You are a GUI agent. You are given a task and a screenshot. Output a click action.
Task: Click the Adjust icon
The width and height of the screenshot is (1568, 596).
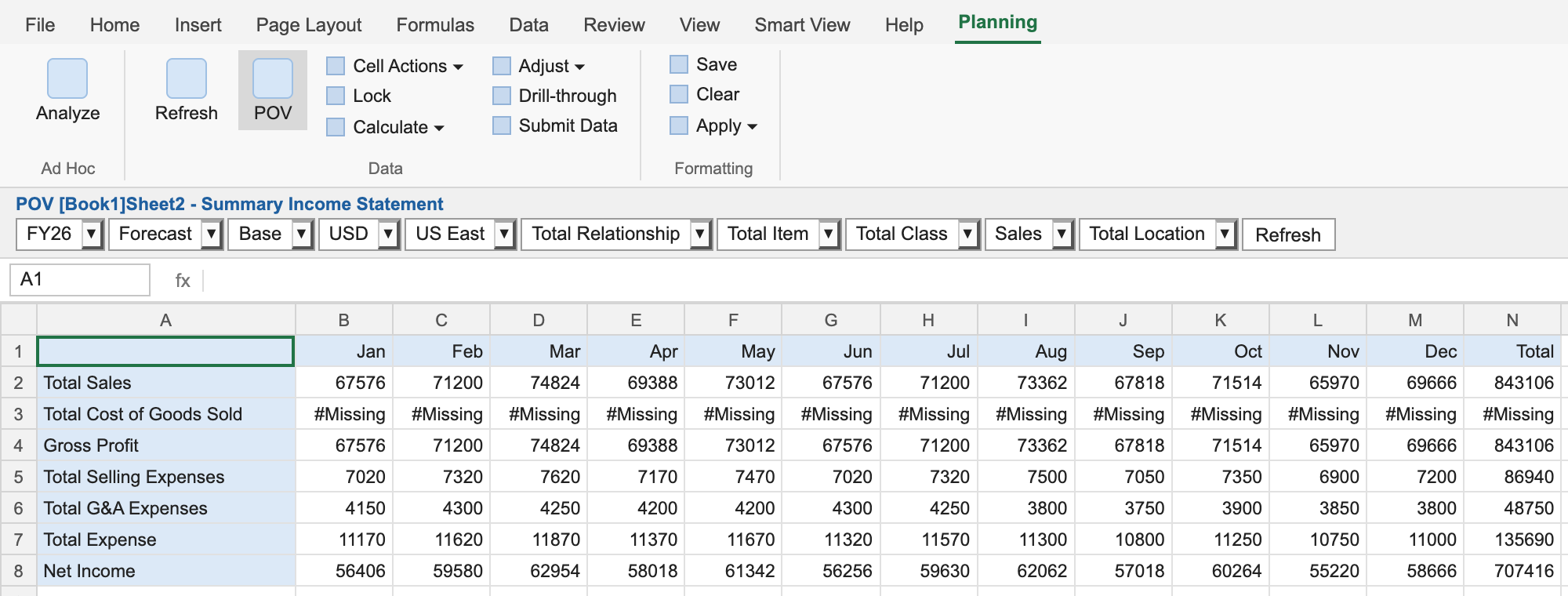click(502, 66)
